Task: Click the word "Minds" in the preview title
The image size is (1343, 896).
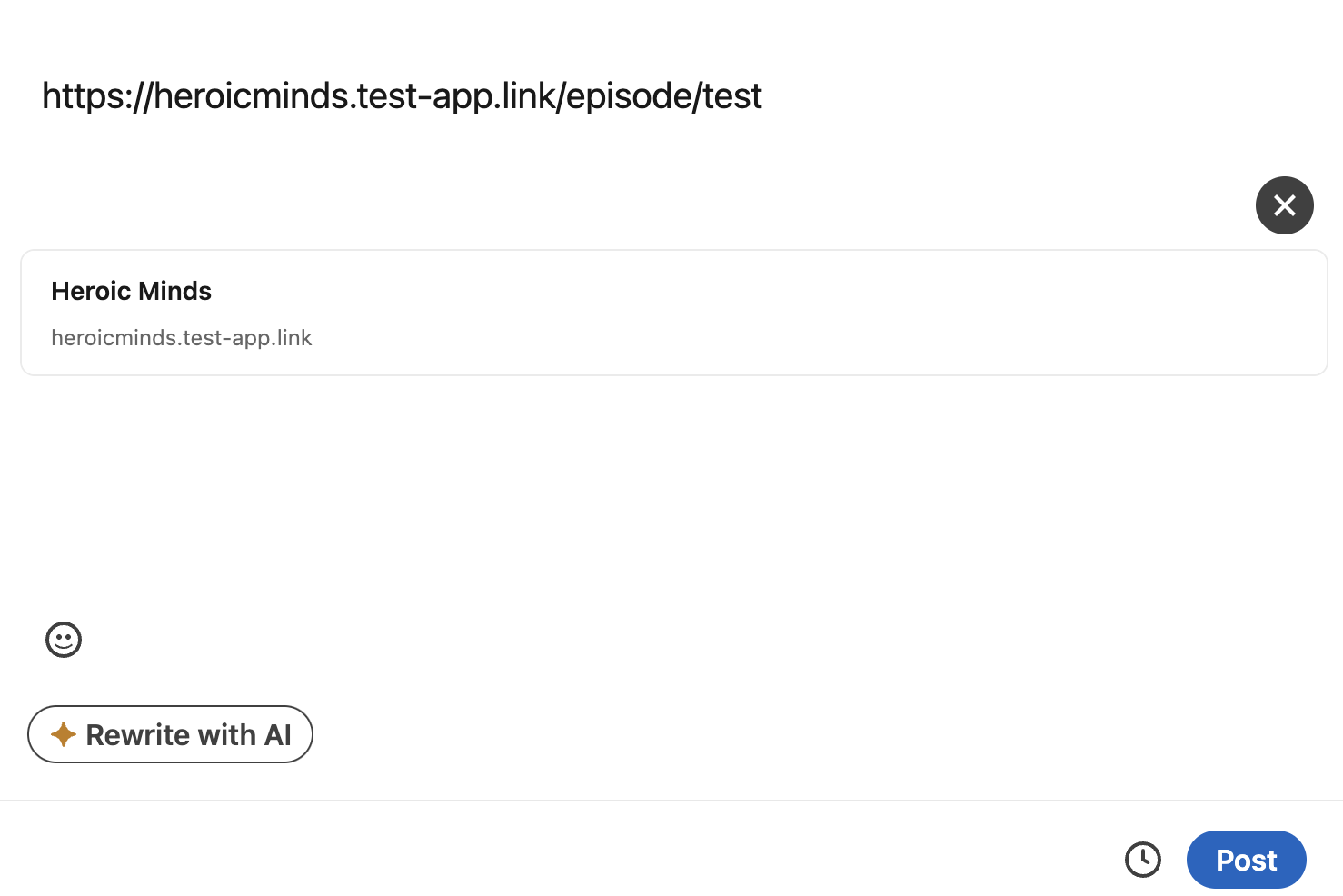Action: [176, 291]
